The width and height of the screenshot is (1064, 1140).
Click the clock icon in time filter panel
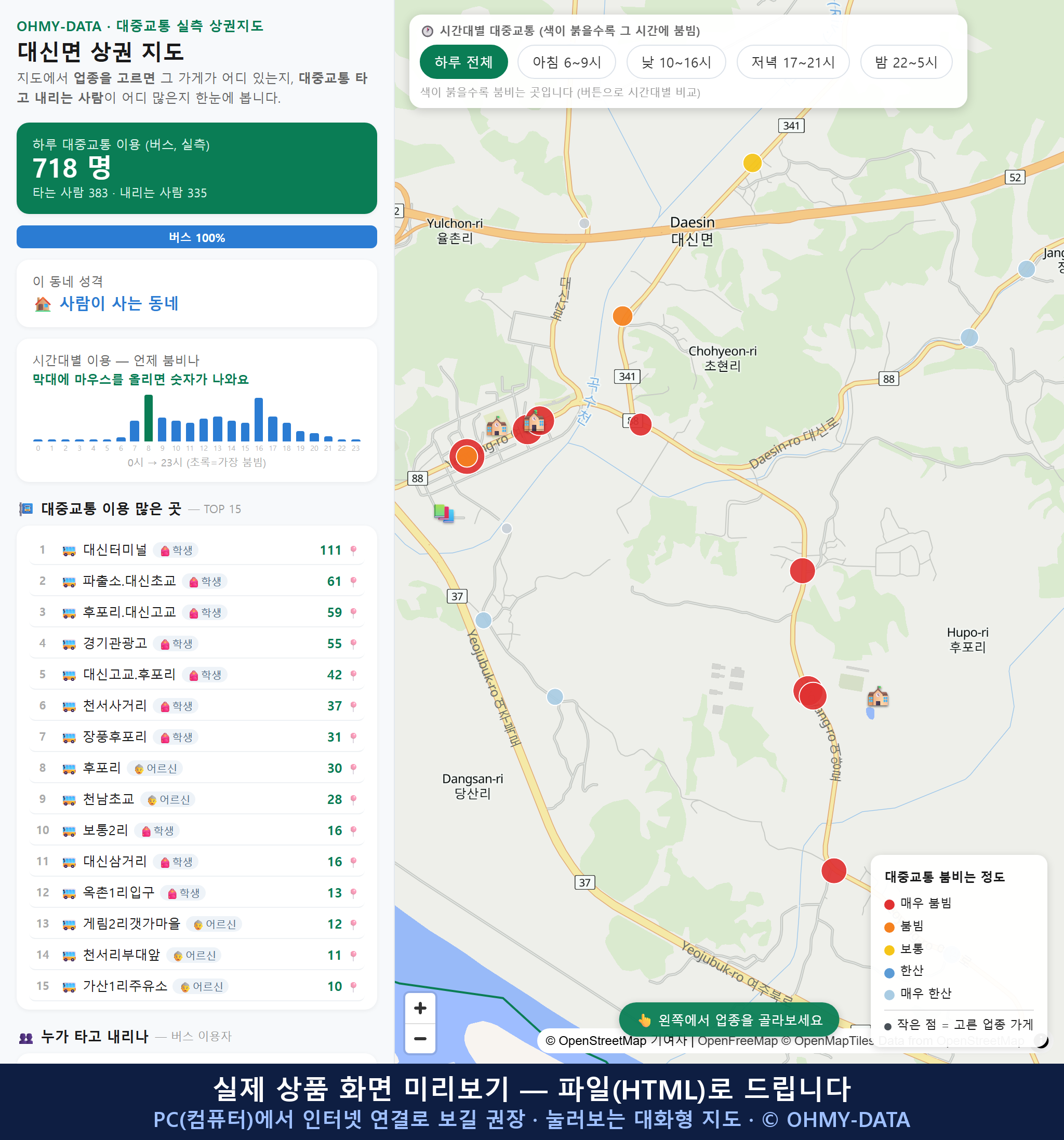pos(428,31)
